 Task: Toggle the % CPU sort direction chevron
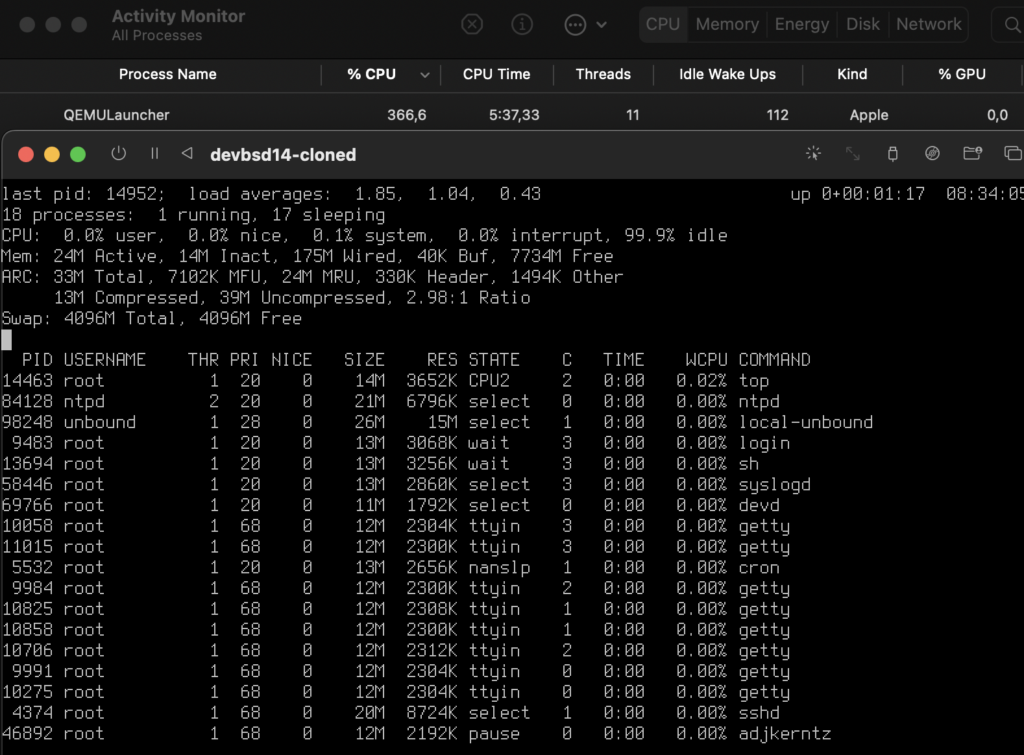click(x=424, y=75)
